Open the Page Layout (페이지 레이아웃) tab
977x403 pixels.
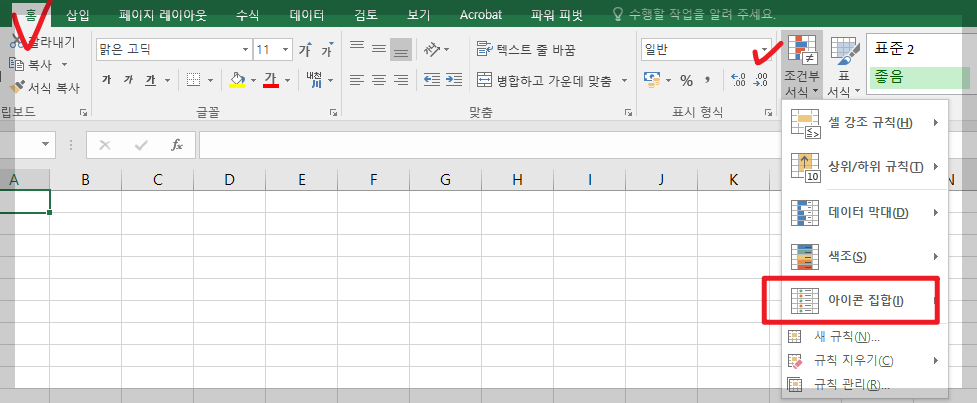point(163,14)
